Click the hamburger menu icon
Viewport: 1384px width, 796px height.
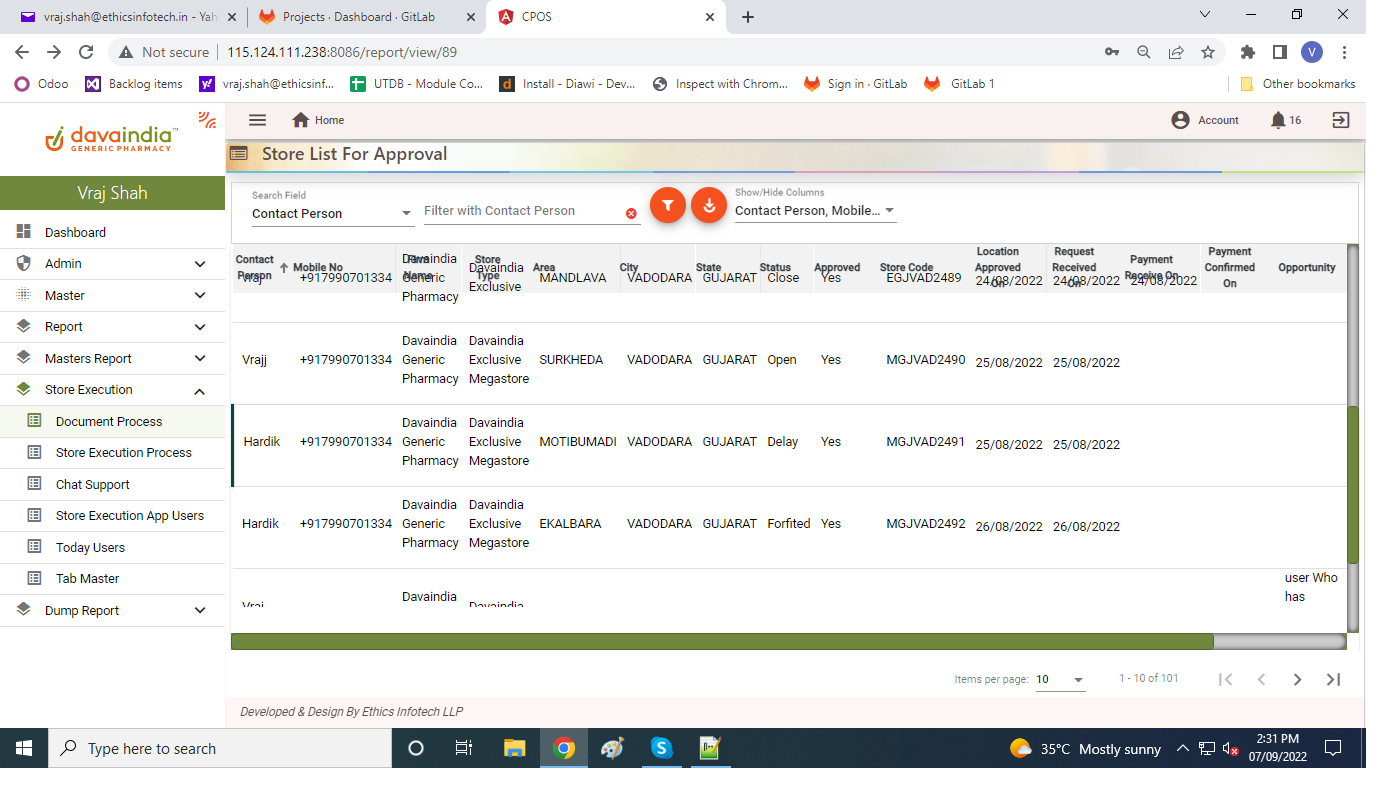pos(257,120)
